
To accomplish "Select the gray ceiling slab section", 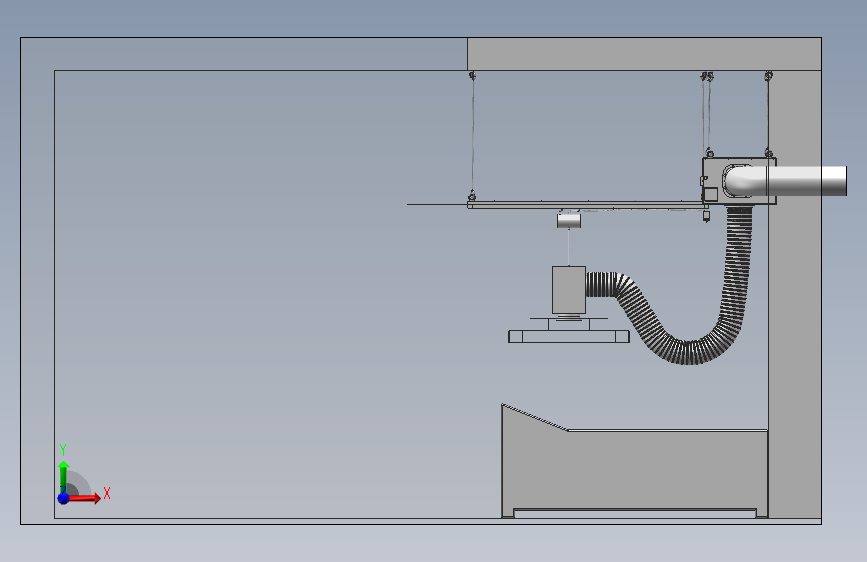I will pyautogui.click(x=644, y=54).
